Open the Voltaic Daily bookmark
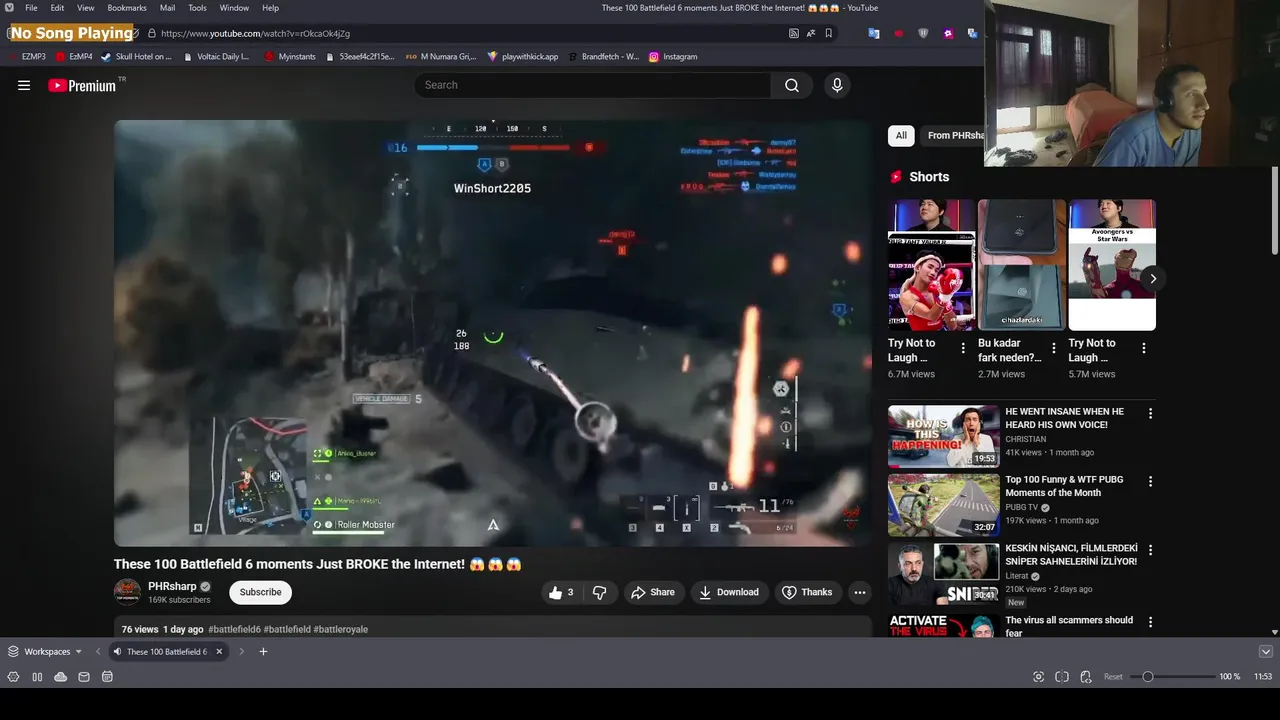The image size is (1280, 720). [216, 57]
